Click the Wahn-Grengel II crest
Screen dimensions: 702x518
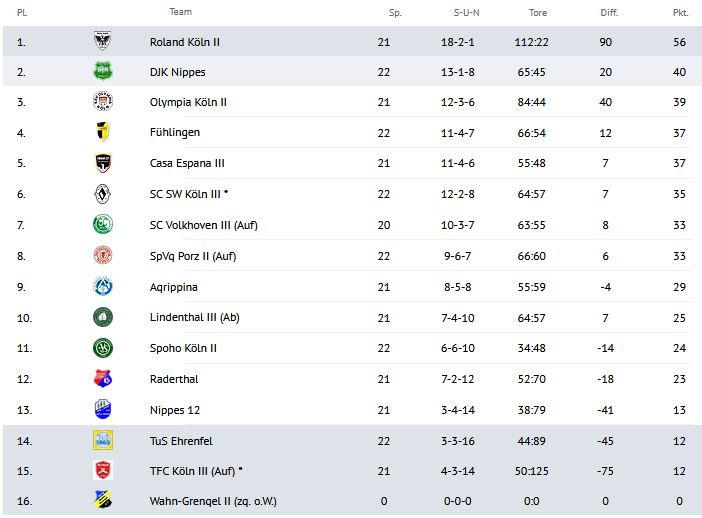pos(101,500)
